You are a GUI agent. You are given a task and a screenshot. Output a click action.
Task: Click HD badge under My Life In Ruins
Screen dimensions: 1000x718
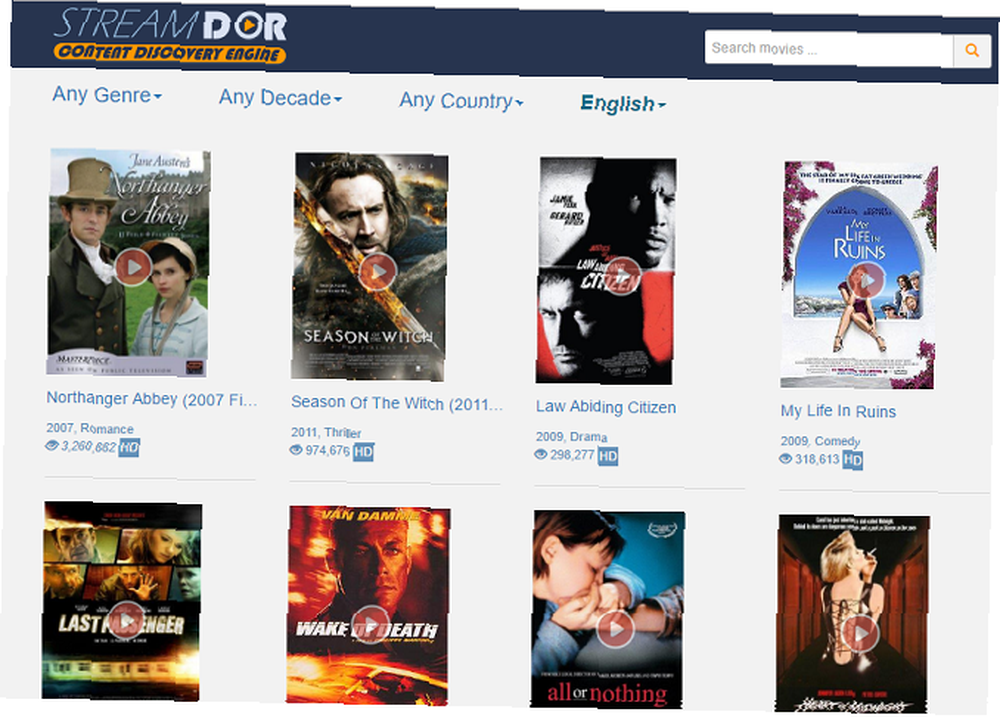coord(853,460)
